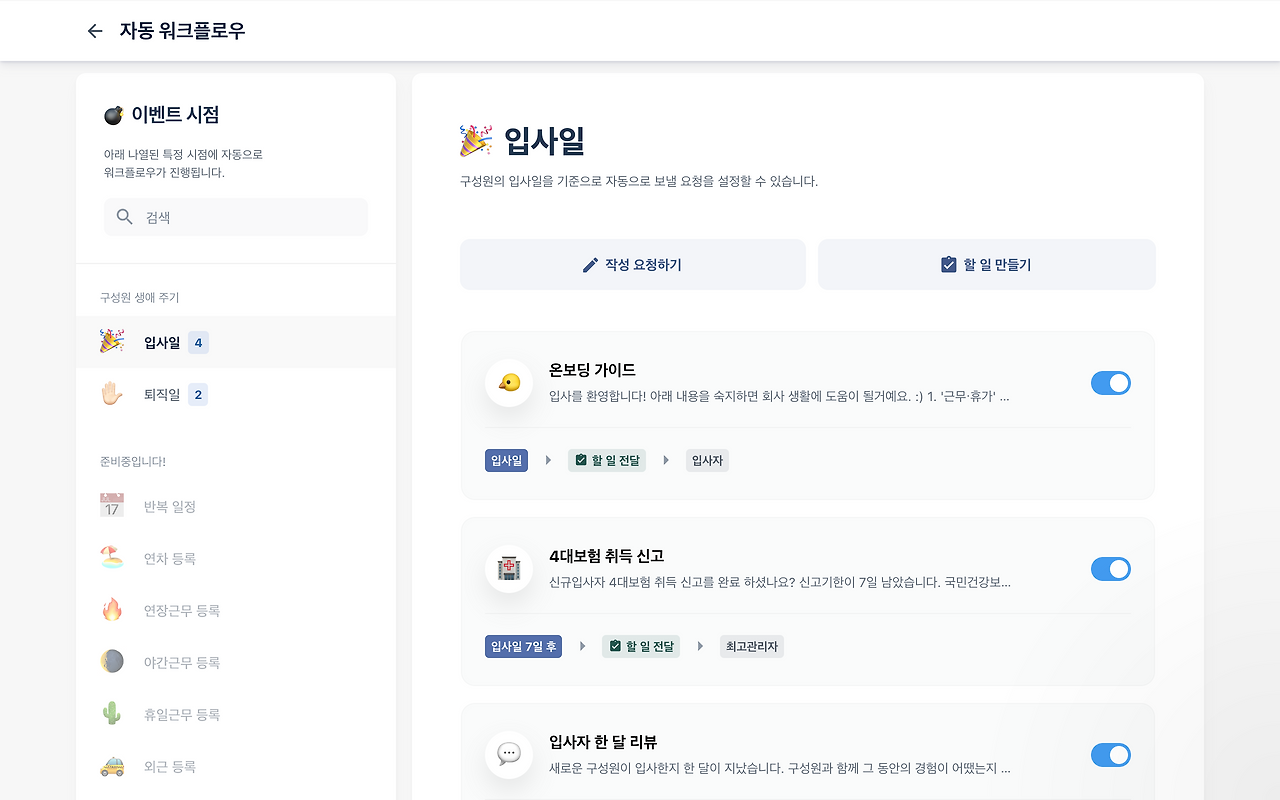
Task: Click the taxi icon for 외근 등록
Action: pyautogui.click(x=112, y=766)
